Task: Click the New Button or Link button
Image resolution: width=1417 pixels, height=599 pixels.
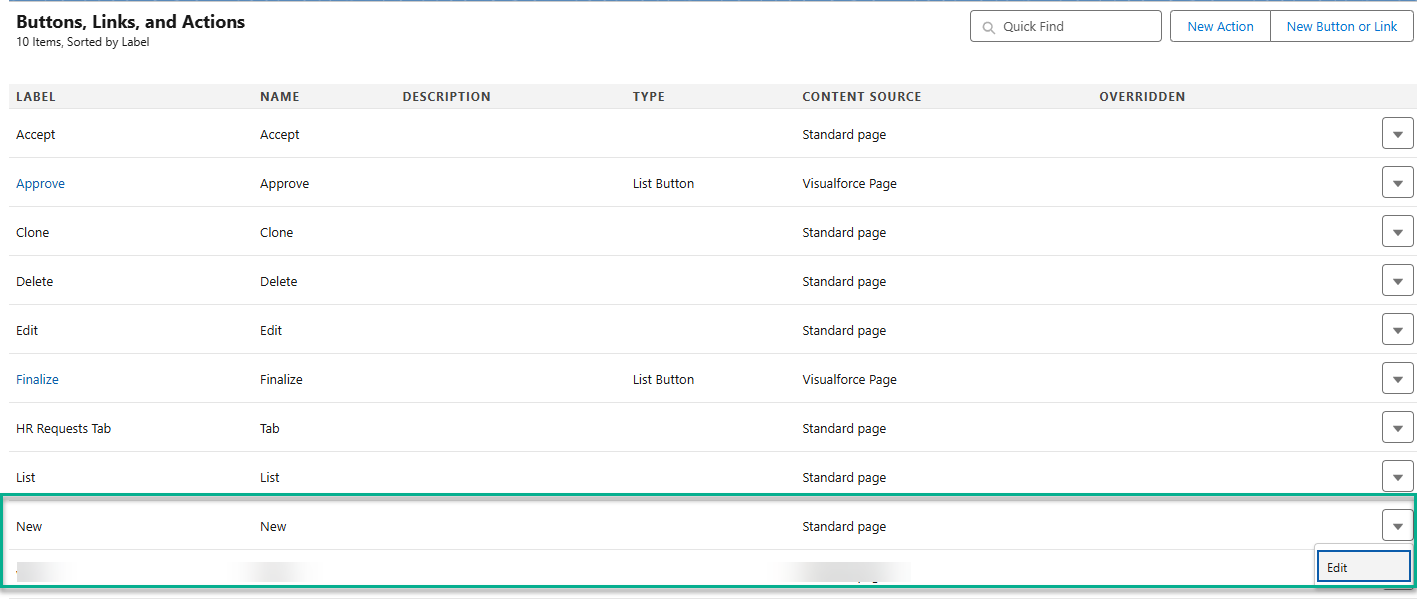Action: [x=1342, y=26]
